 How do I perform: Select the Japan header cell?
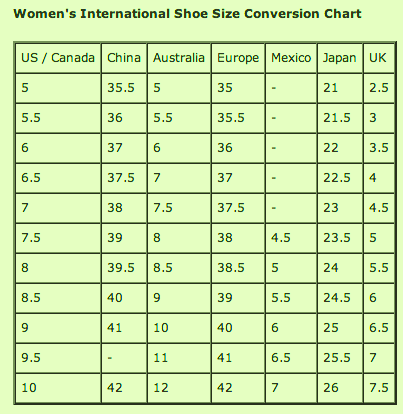(340, 58)
